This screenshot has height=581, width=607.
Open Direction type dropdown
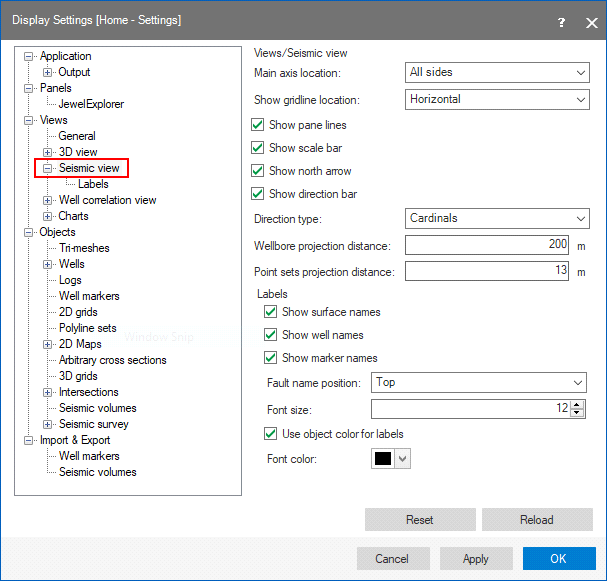coord(497,219)
